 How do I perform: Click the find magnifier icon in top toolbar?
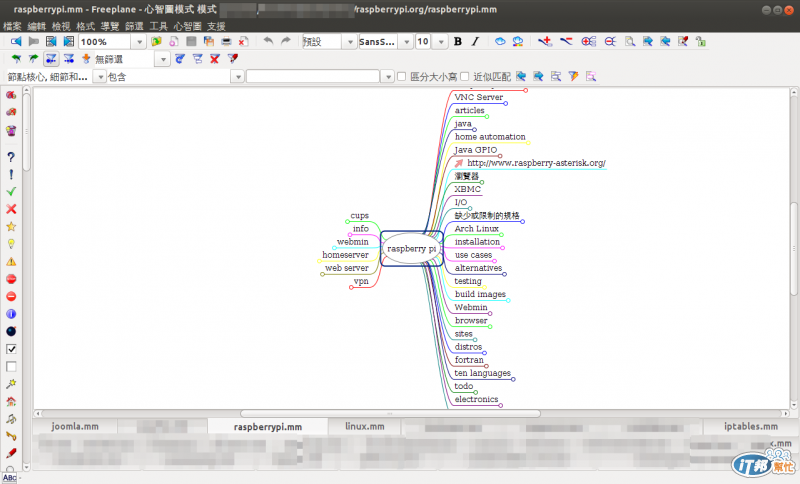coord(630,41)
